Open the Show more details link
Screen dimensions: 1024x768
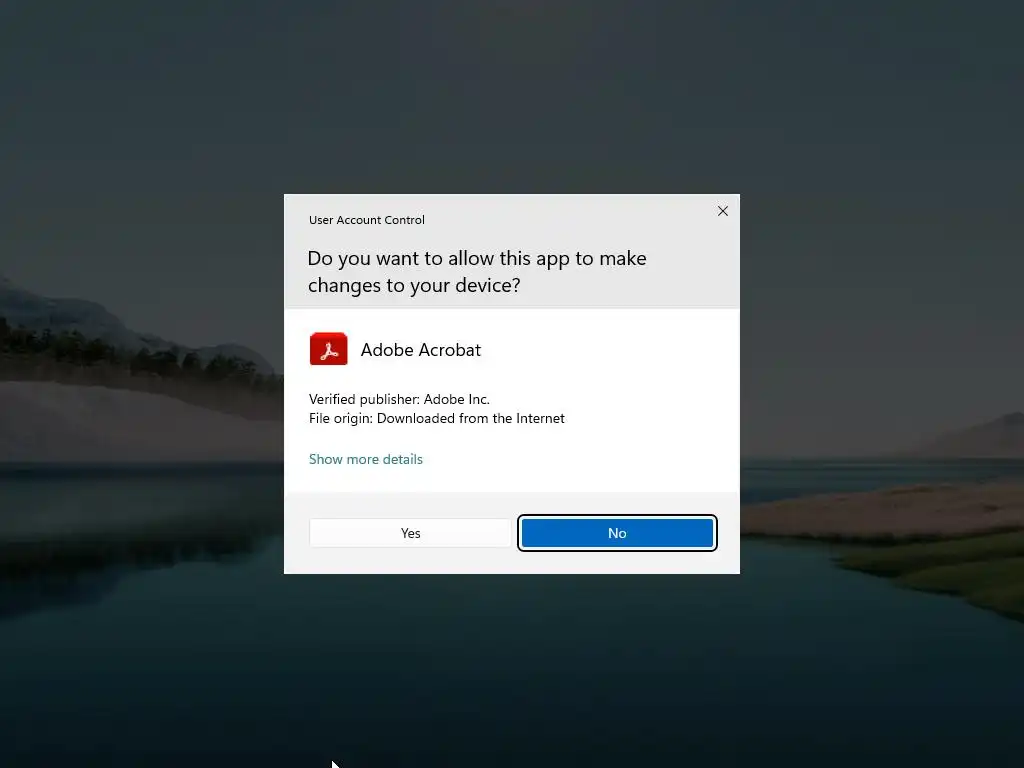click(366, 459)
